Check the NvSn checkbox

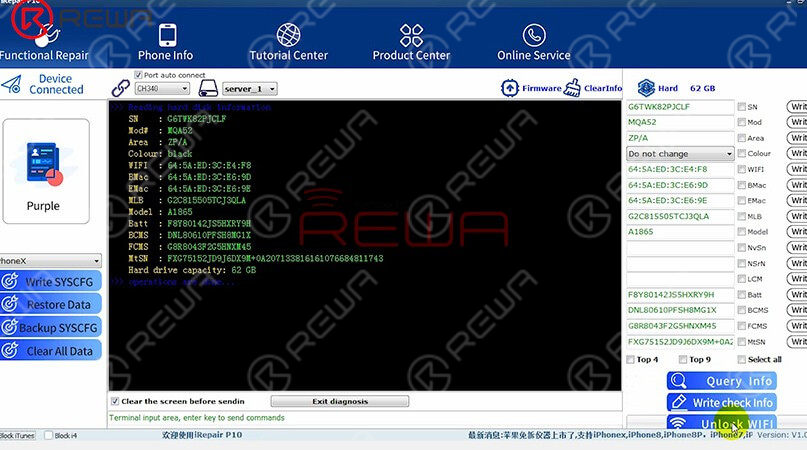[x=742, y=248]
